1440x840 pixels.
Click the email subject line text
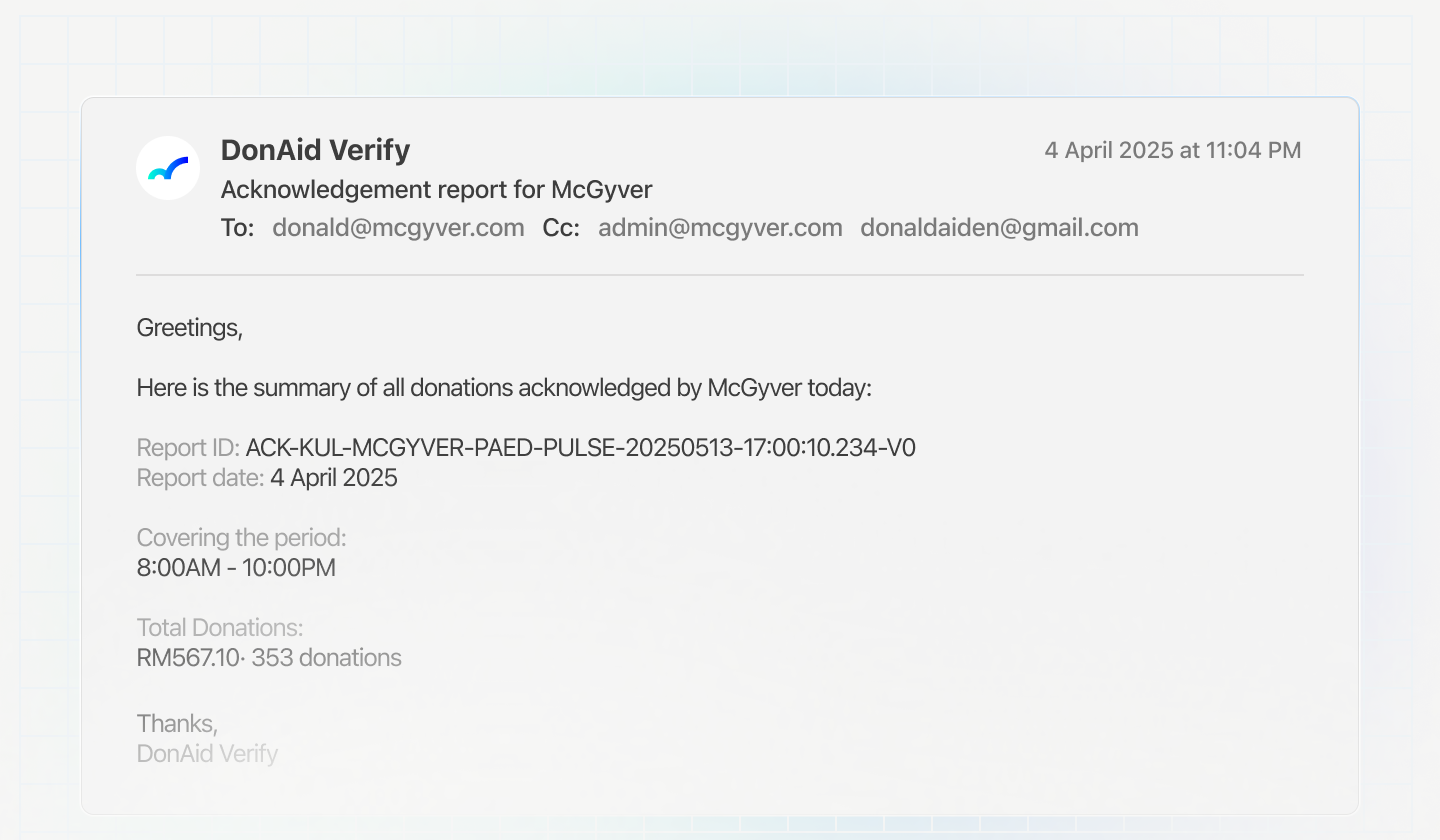coord(436,190)
